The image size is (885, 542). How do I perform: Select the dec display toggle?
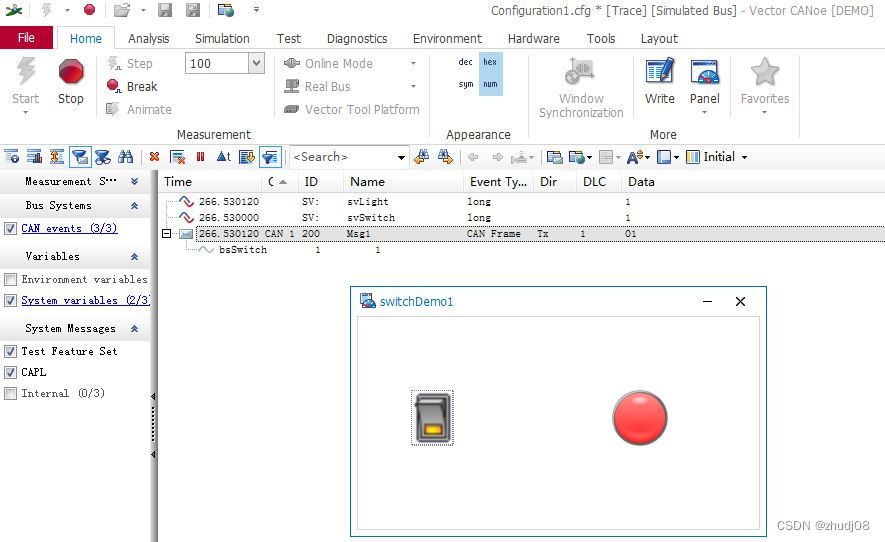tap(466, 62)
